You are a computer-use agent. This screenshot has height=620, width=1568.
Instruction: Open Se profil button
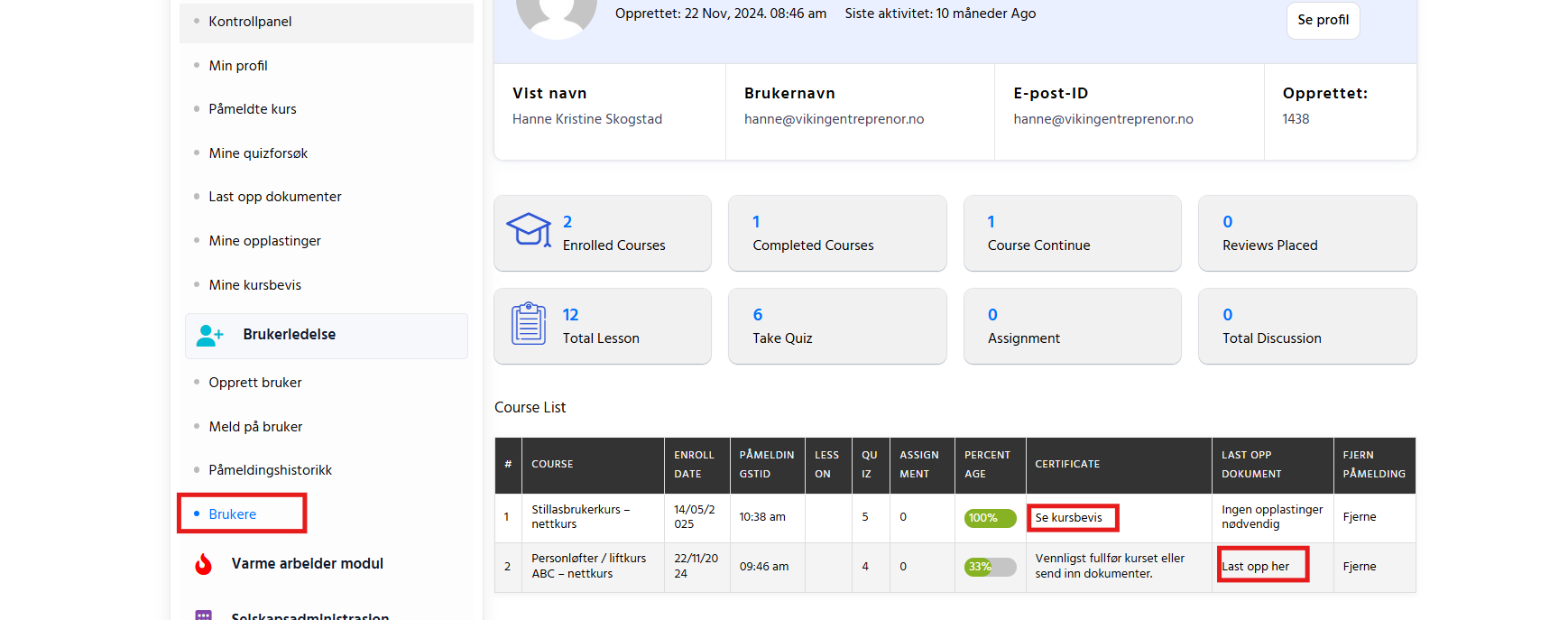click(x=1323, y=20)
